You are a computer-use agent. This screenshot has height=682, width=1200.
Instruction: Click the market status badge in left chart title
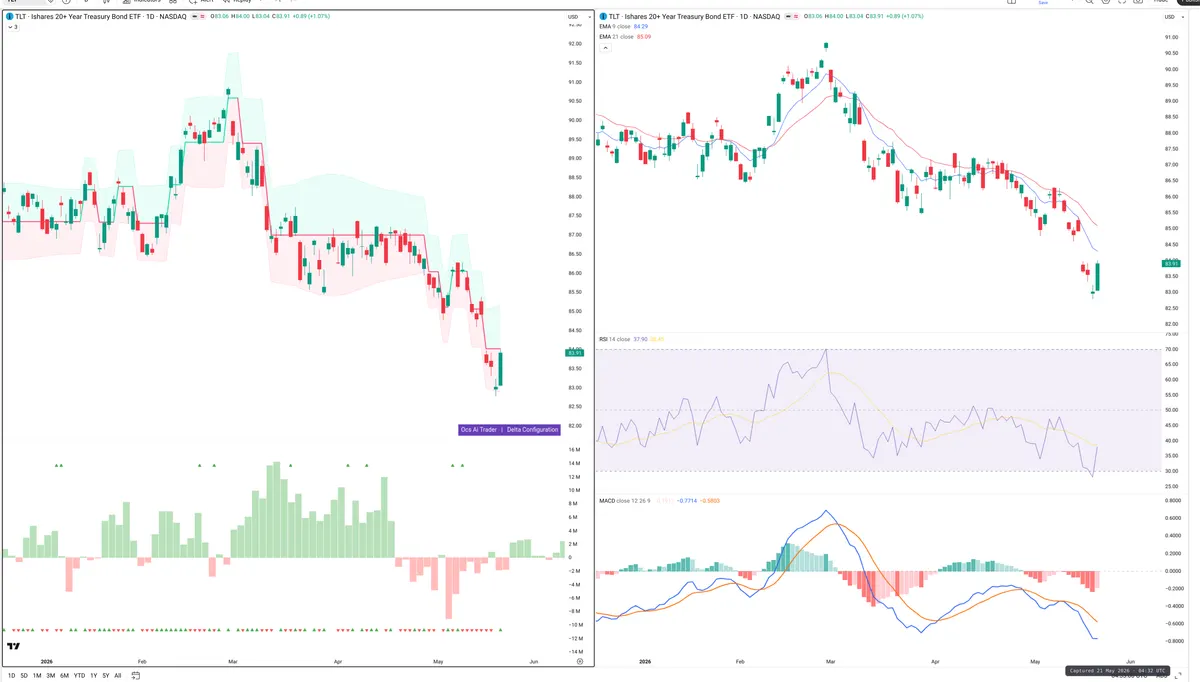199,17
